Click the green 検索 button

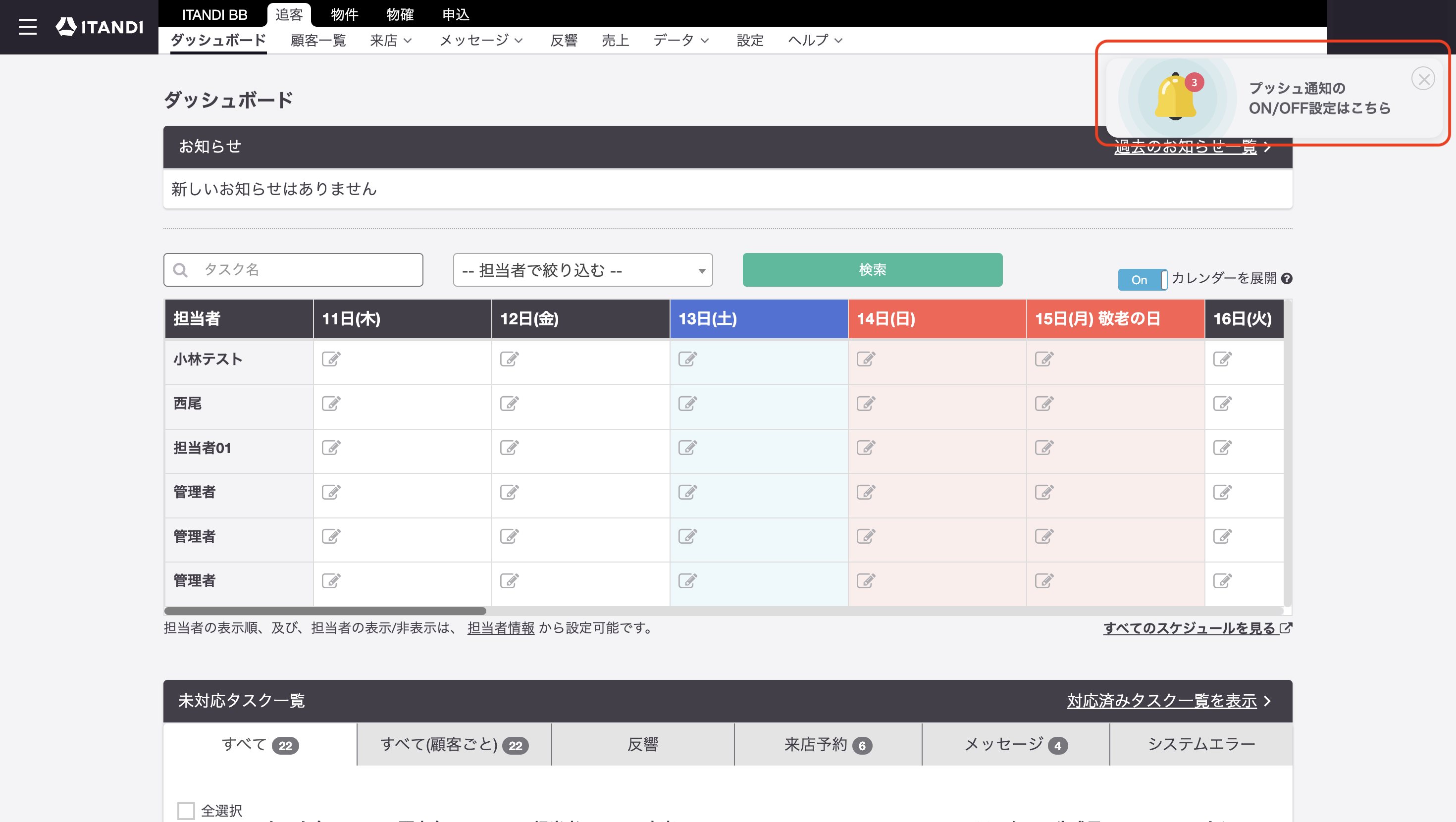coord(872,270)
